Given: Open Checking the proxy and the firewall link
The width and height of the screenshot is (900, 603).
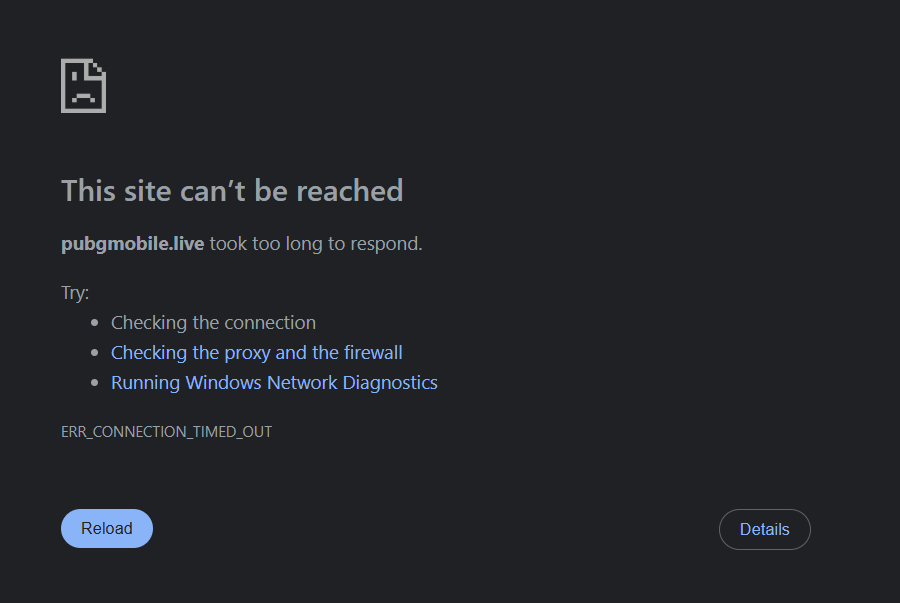Looking at the screenshot, I should point(256,353).
